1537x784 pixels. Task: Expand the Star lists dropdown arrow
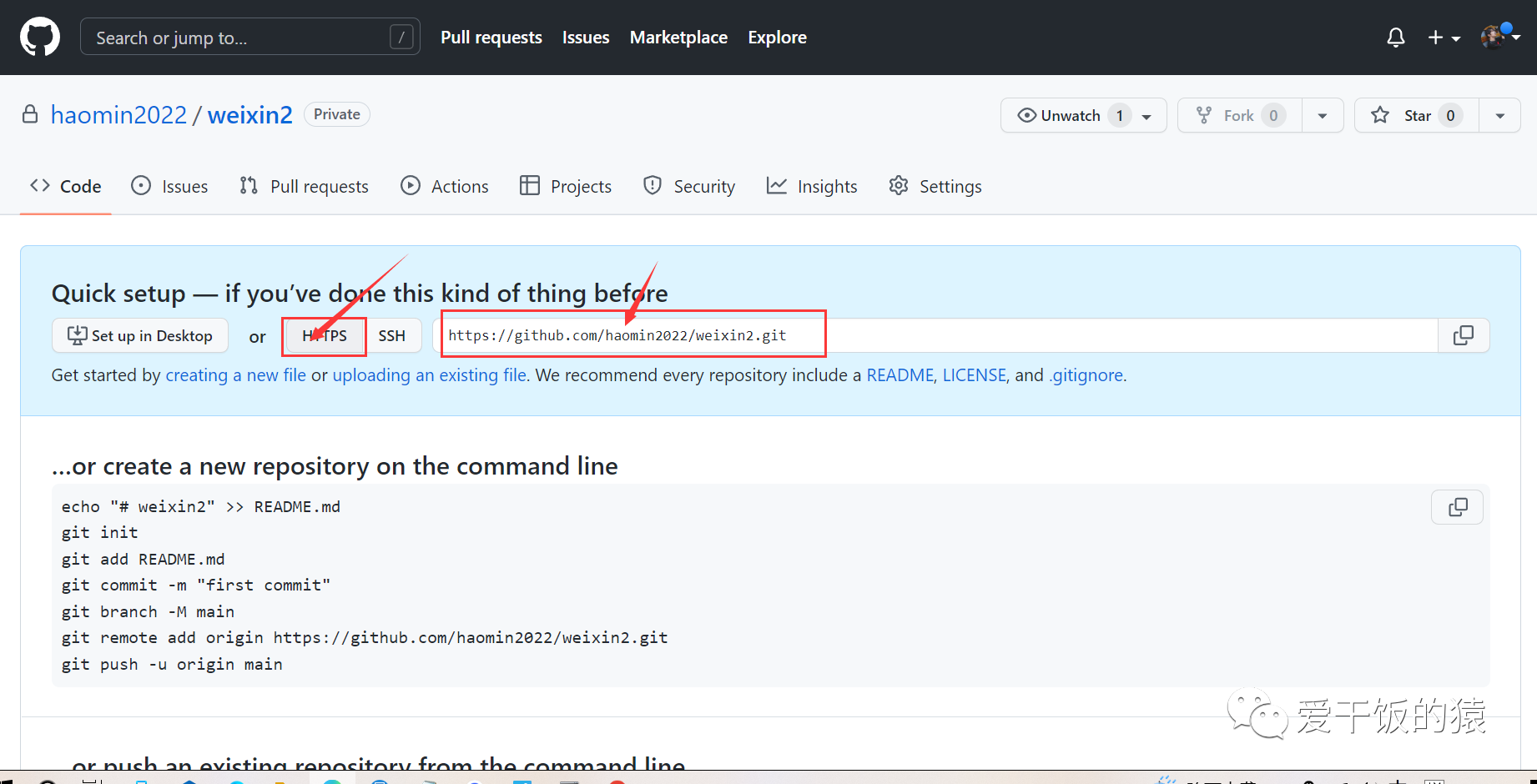coord(1500,116)
